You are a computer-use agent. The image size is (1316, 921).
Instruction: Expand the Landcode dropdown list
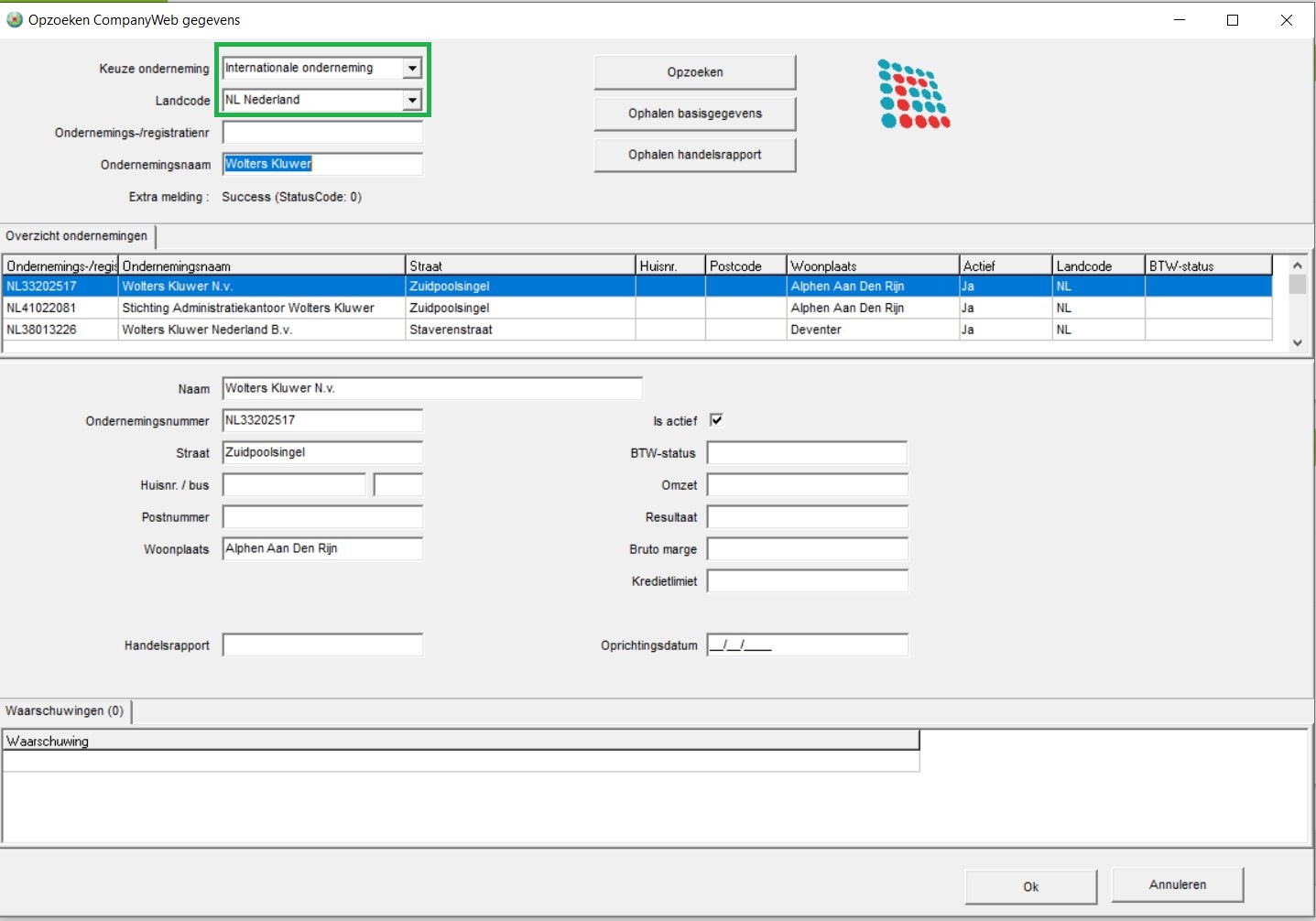412,100
